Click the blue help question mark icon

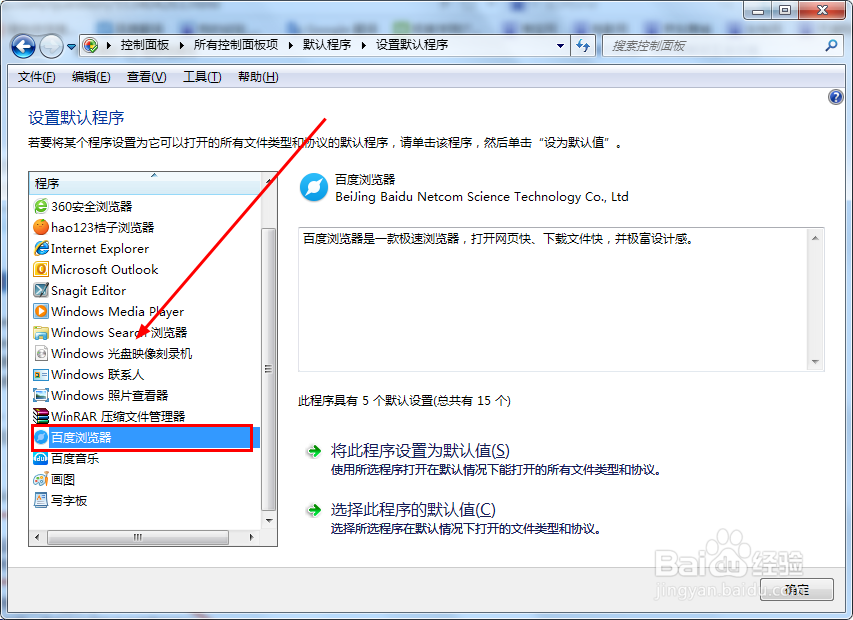pos(836,97)
